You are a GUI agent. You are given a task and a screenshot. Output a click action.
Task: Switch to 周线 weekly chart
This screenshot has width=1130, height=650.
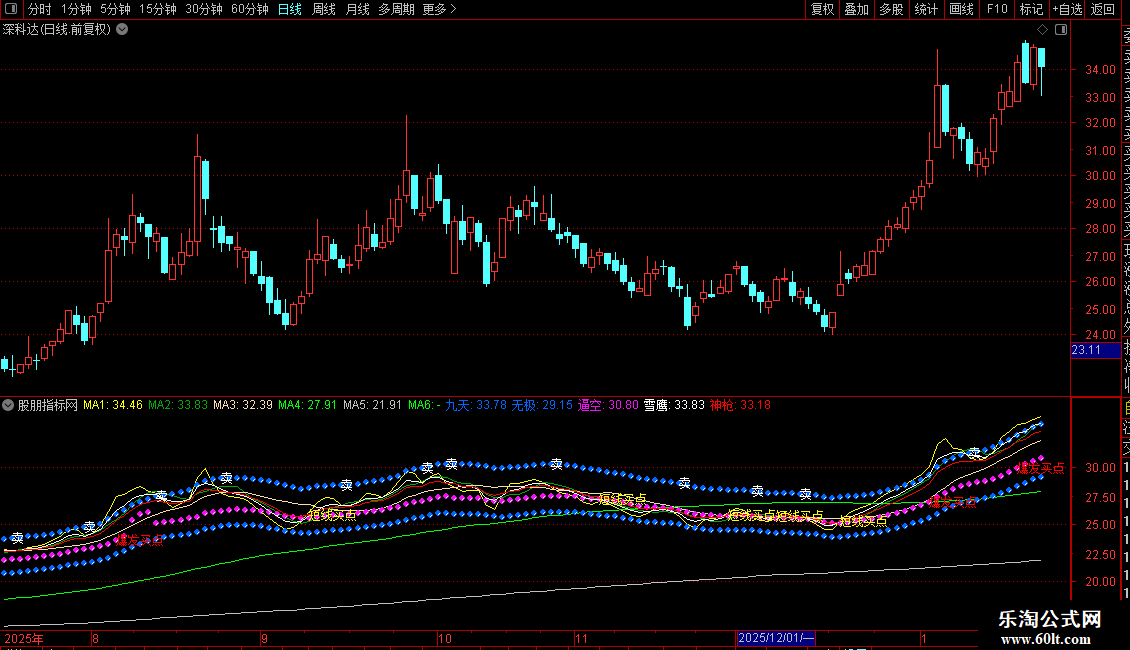point(324,9)
